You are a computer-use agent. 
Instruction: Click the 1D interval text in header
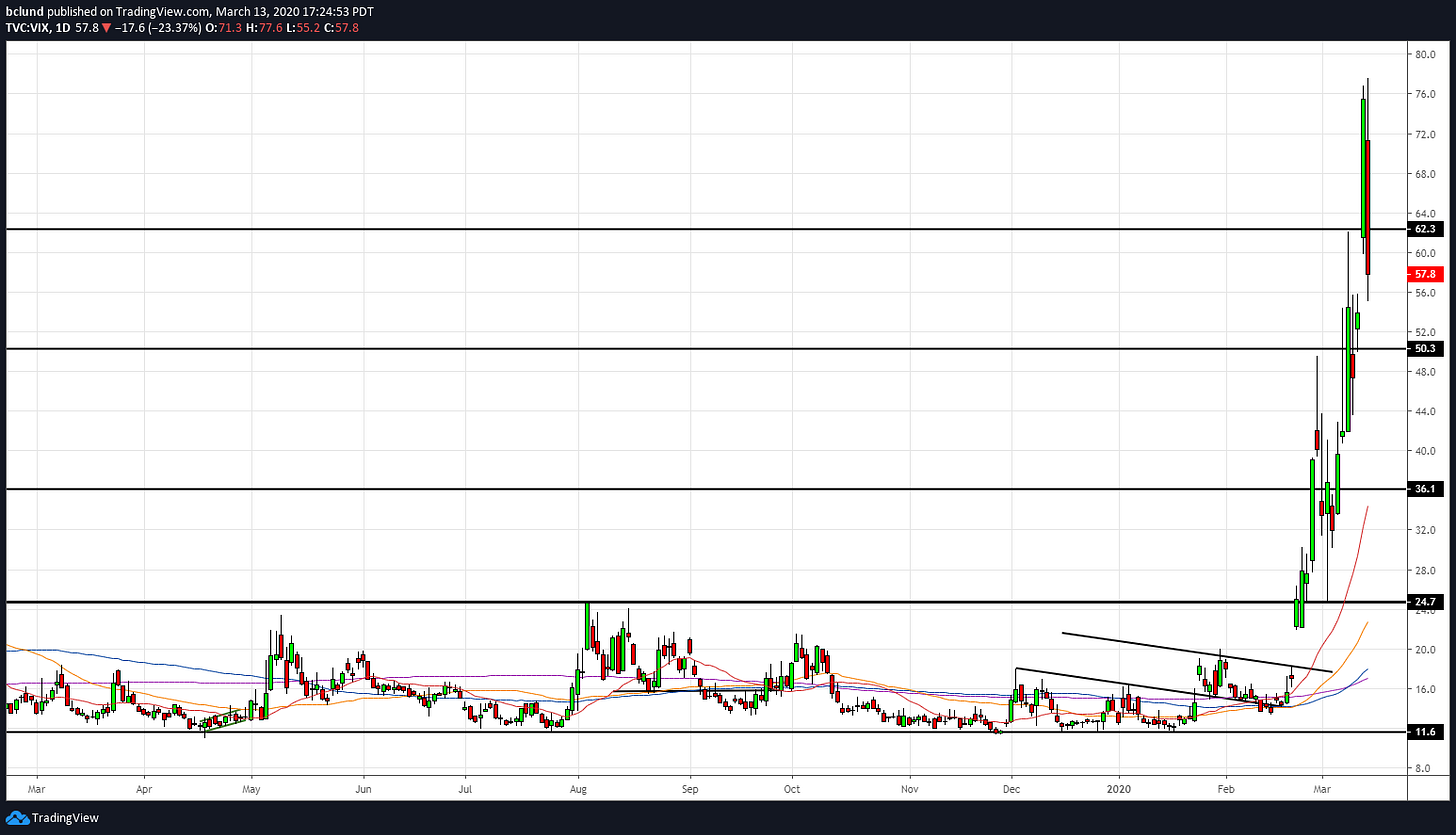(61, 27)
